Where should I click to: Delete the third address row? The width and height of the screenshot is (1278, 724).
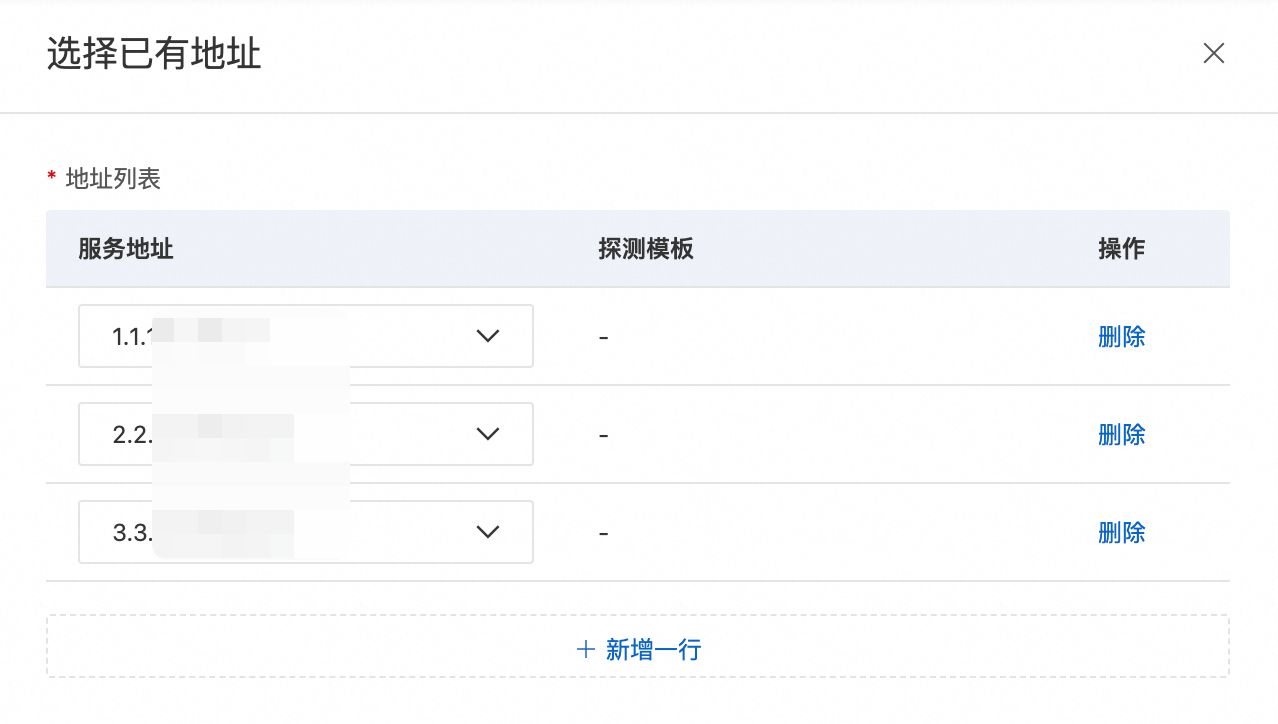click(1121, 532)
